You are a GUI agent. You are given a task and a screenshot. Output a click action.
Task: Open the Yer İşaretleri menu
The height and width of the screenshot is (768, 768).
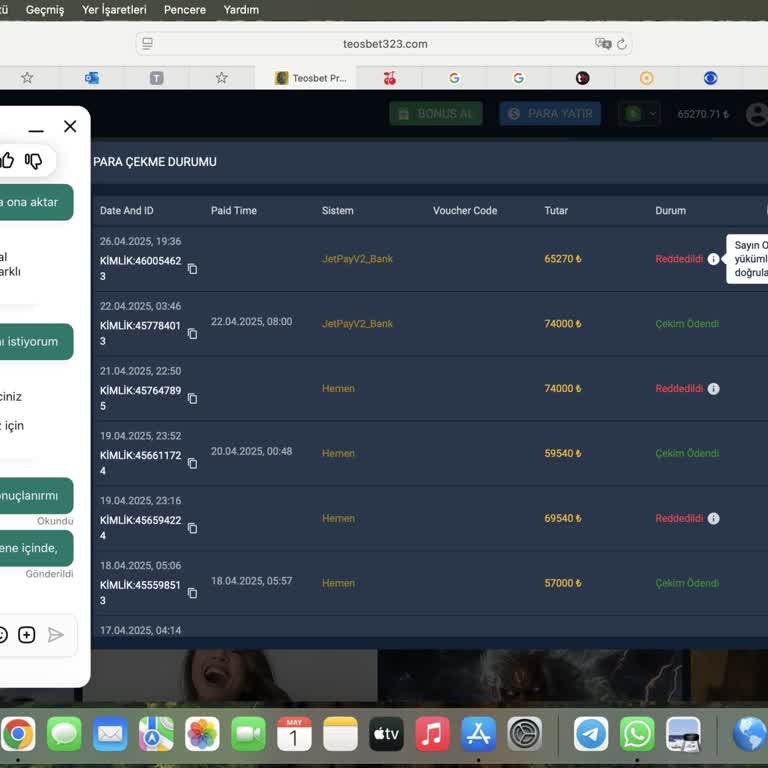click(x=114, y=10)
